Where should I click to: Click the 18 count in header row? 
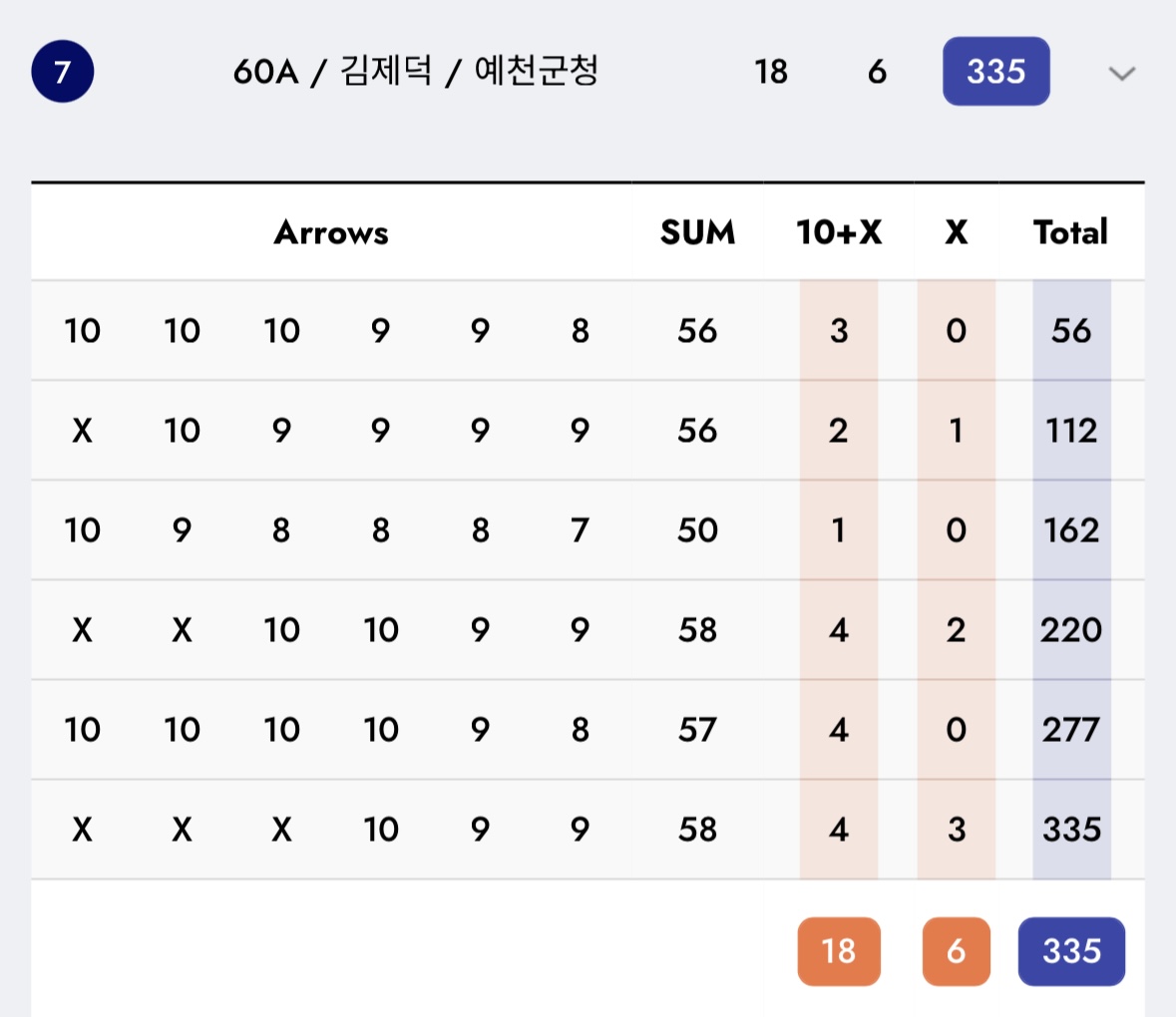[x=771, y=72]
